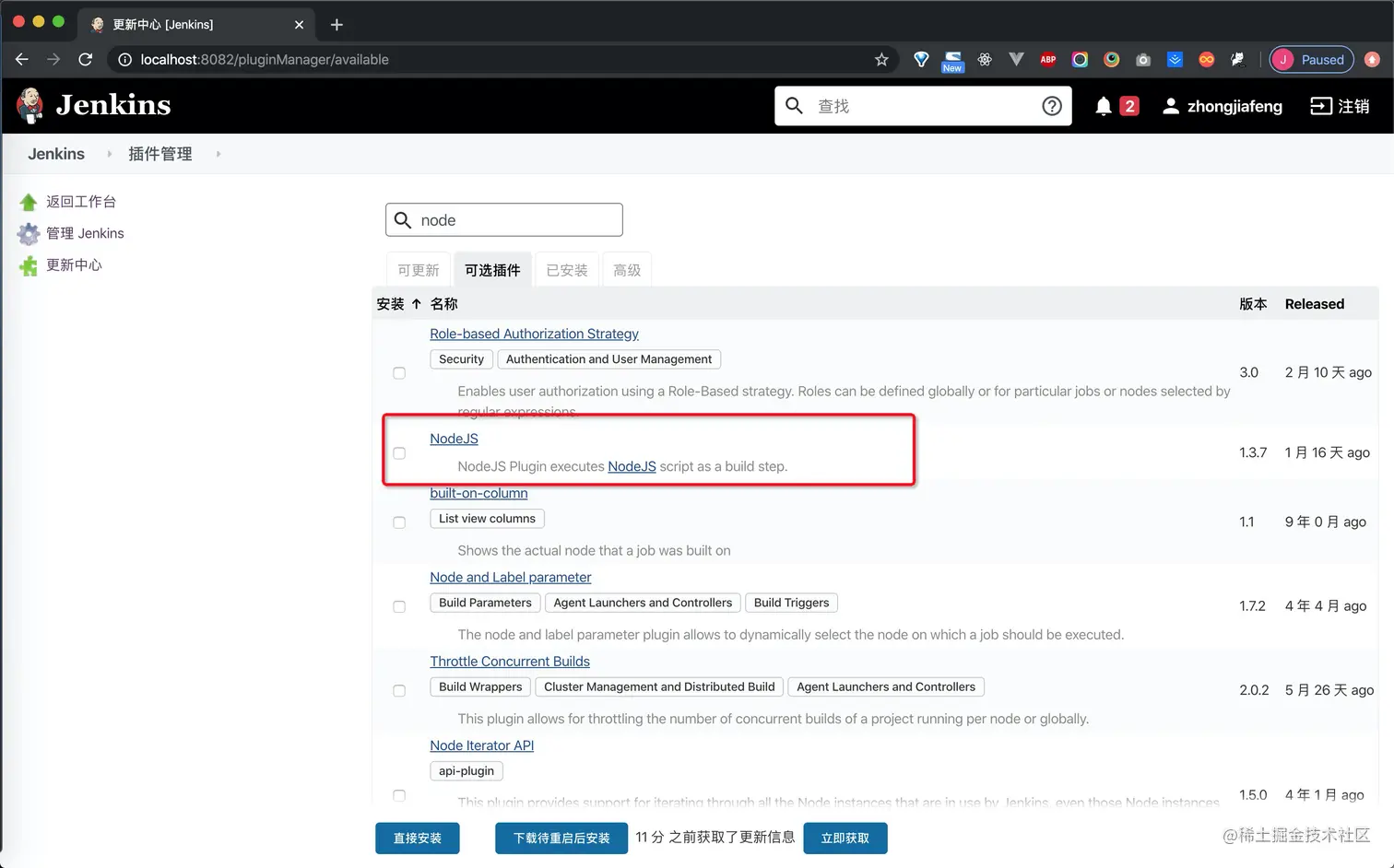This screenshot has width=1394, height=868.
Task: Click the Cluster Management and Distributed Build tag
Action: coord(659,686)
